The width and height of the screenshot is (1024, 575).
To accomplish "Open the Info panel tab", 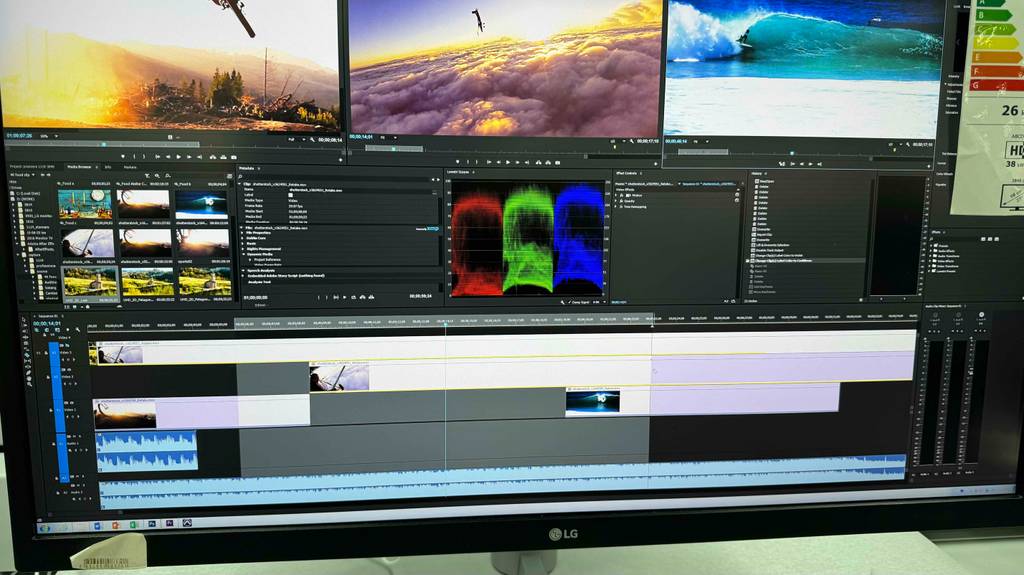I will [x=108, y=167].
